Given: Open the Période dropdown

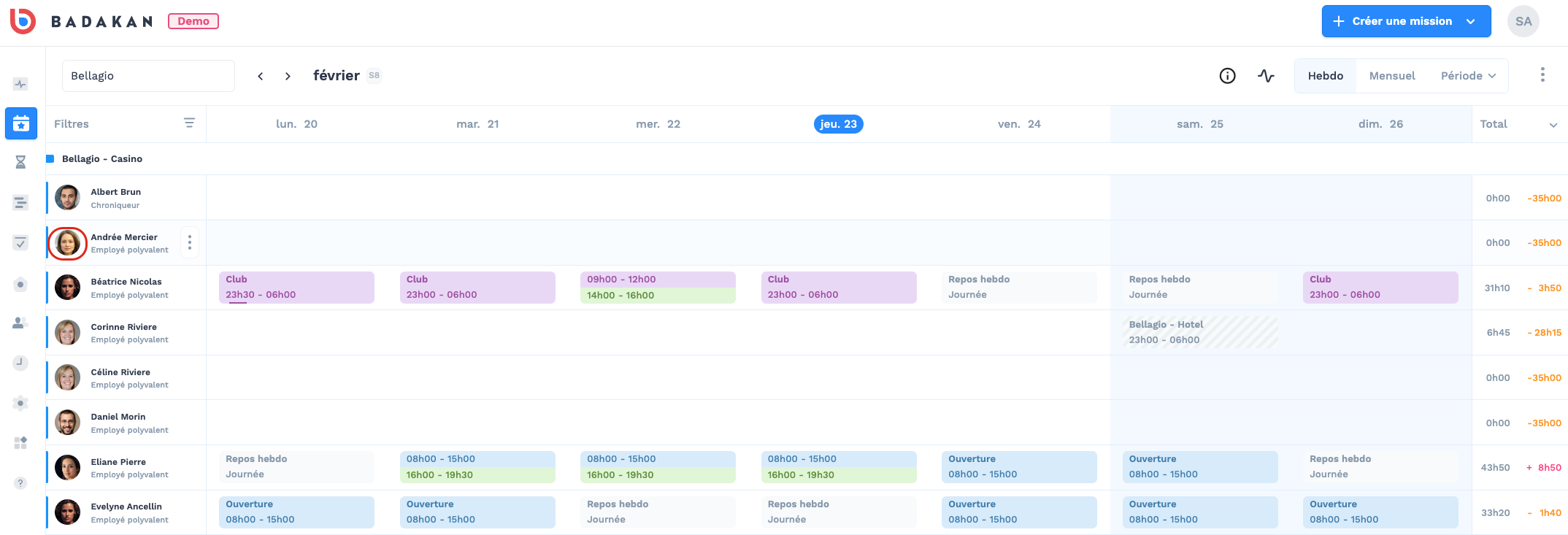Looking at the screenshot, I should click(x=1468, y=76).
